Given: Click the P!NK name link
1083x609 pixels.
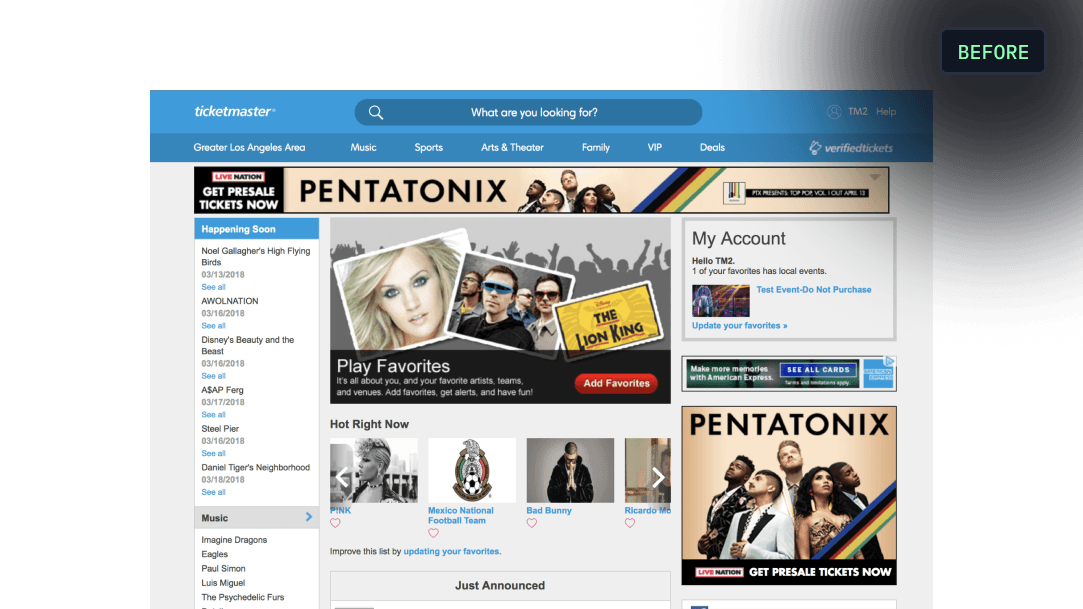Looking at the screenshot, I should click(341, 511).
